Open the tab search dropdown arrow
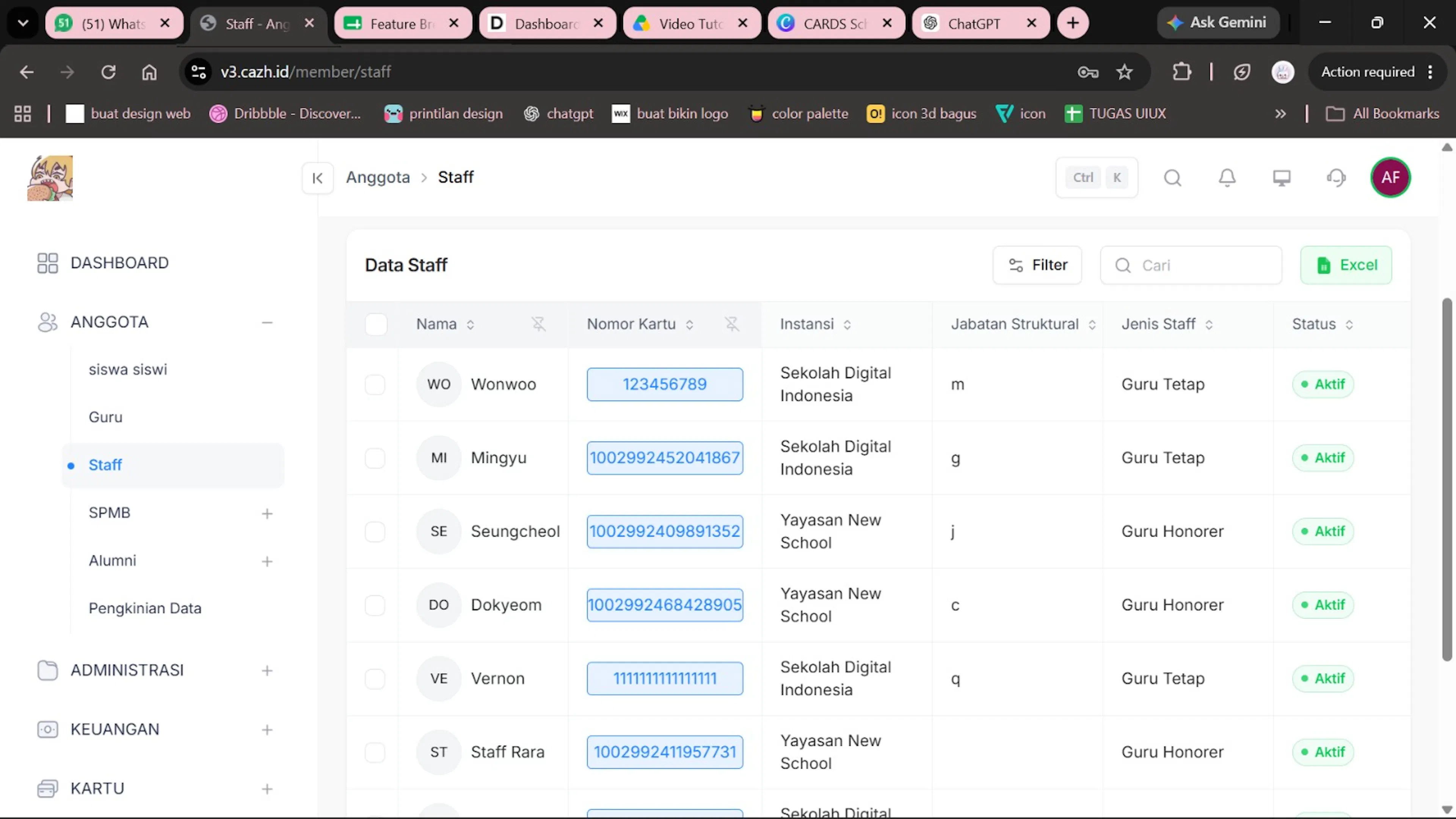1456x819 pixels. click(23, 23)
